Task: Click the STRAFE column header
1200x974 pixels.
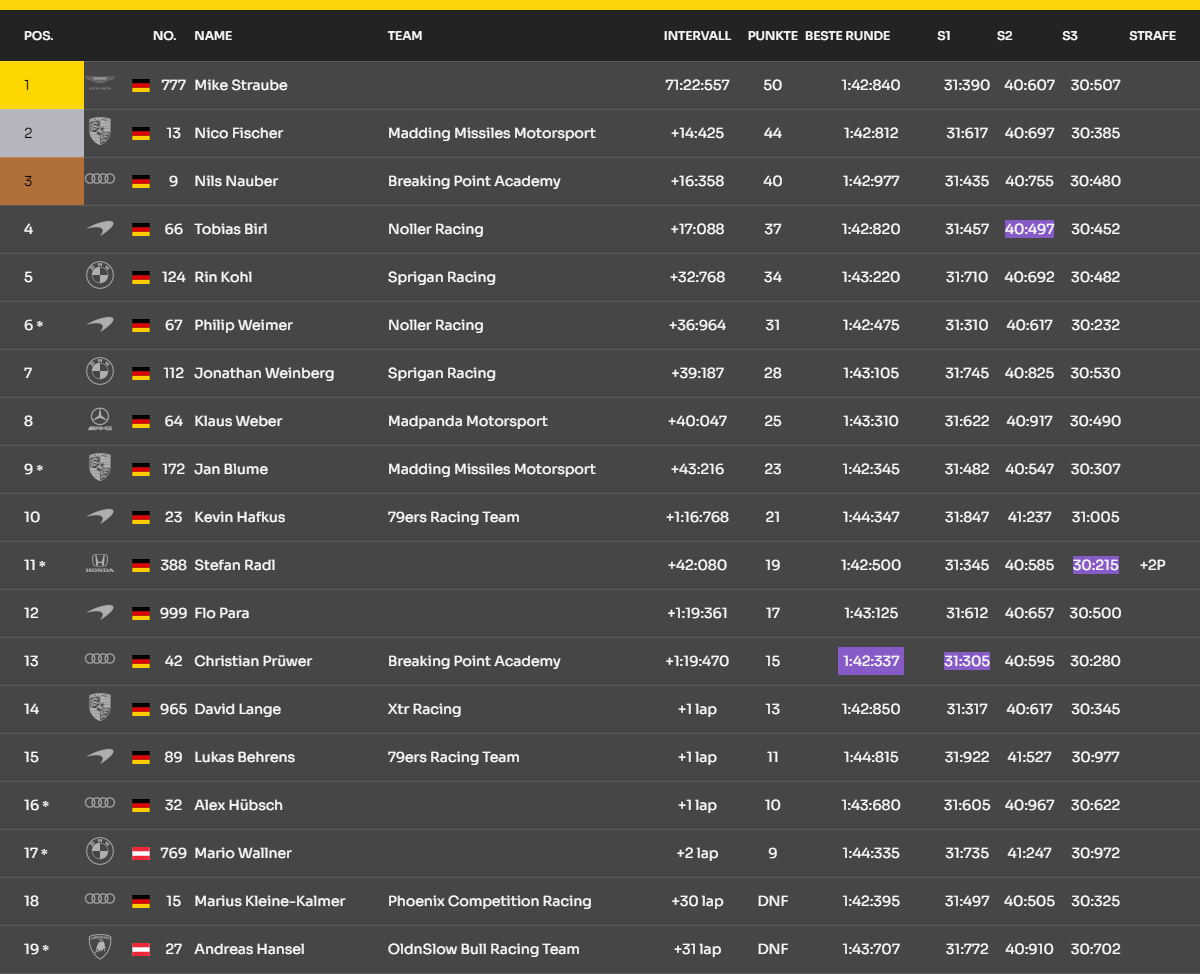Action: tap(1152, 36)
